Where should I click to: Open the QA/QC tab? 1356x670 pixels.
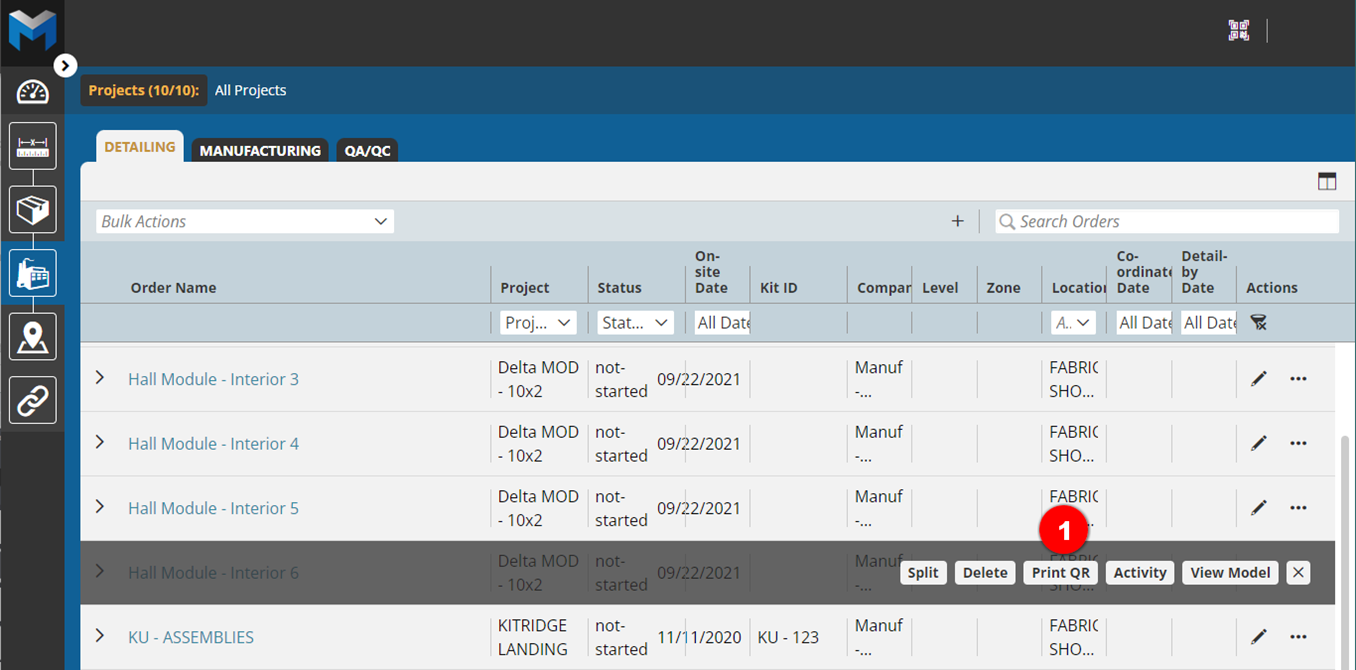tap(366, 150)
